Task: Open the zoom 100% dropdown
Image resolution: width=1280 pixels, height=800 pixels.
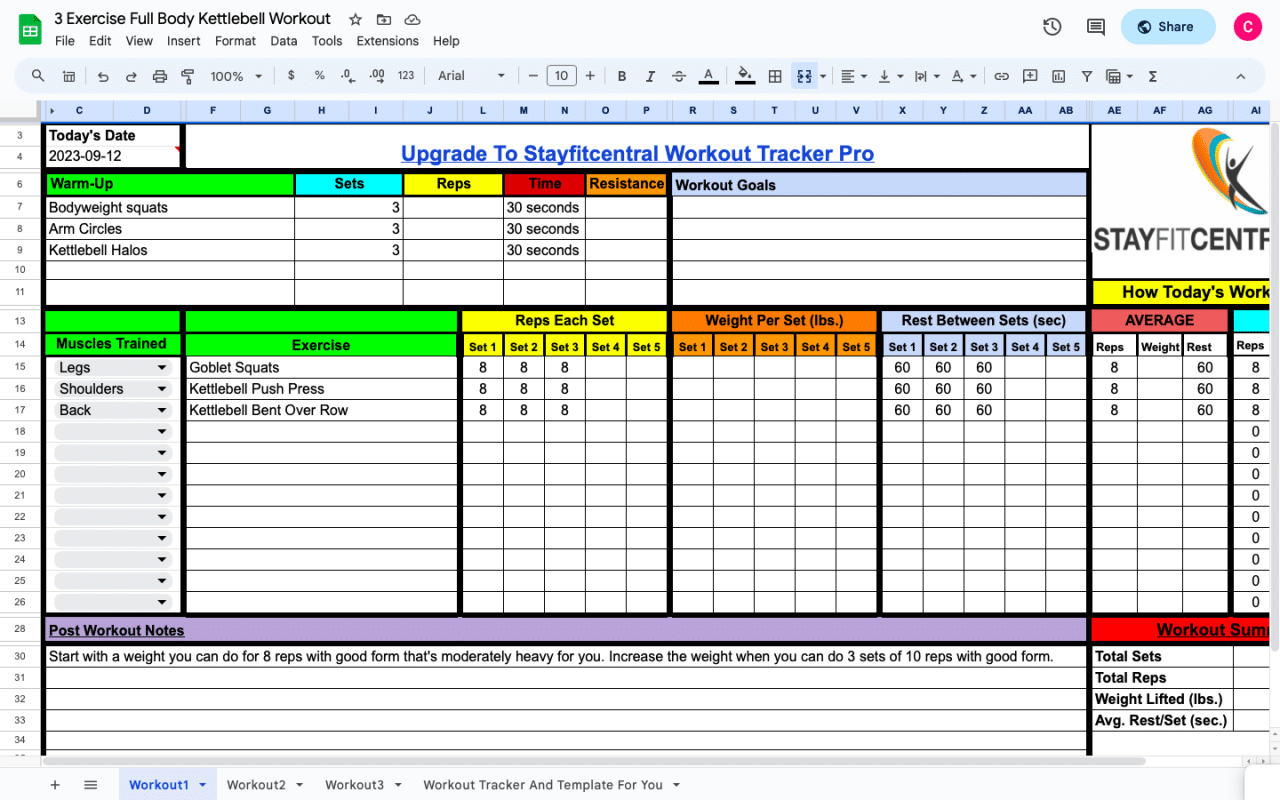Action: coord(235,76)
